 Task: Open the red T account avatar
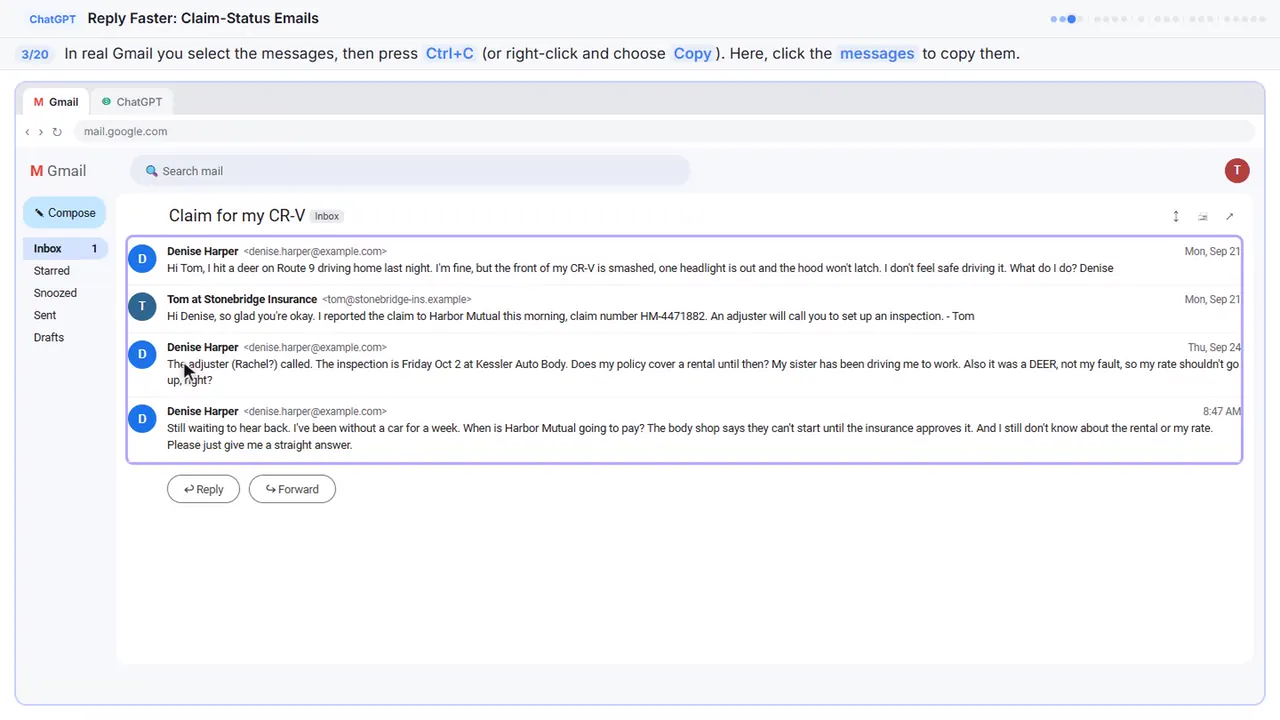[1237, 170]
